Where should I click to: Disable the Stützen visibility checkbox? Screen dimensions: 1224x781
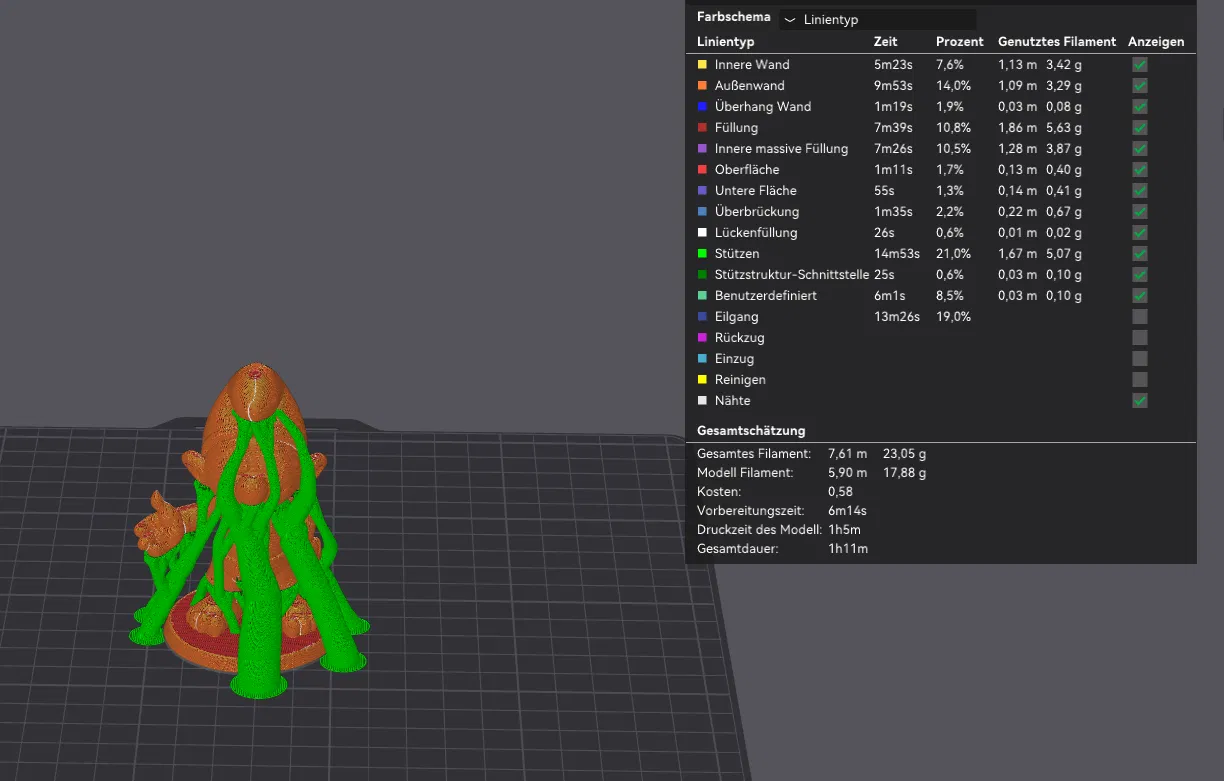(x=1139, y=254)
